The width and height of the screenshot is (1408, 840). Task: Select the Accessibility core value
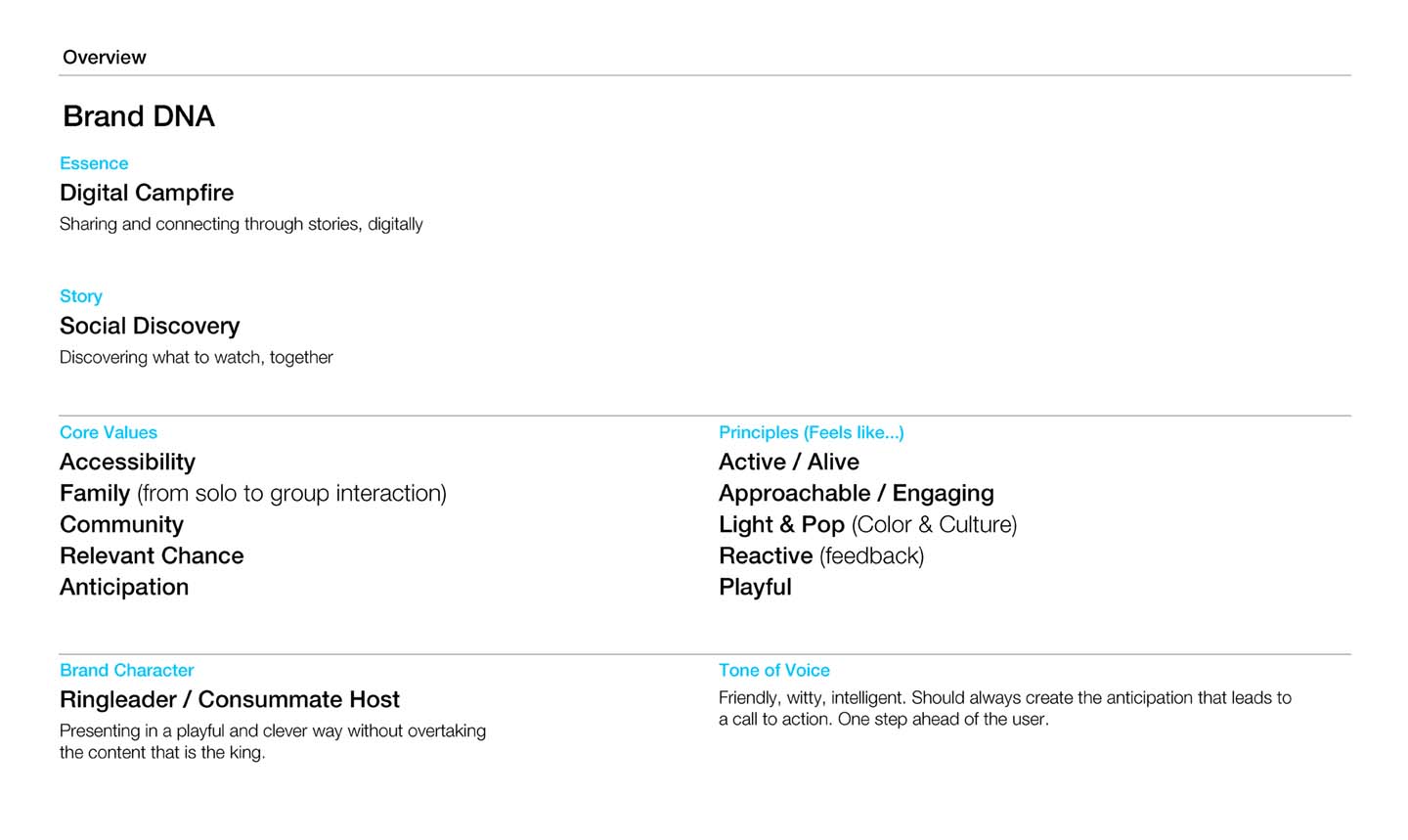(x=127, y=462)
